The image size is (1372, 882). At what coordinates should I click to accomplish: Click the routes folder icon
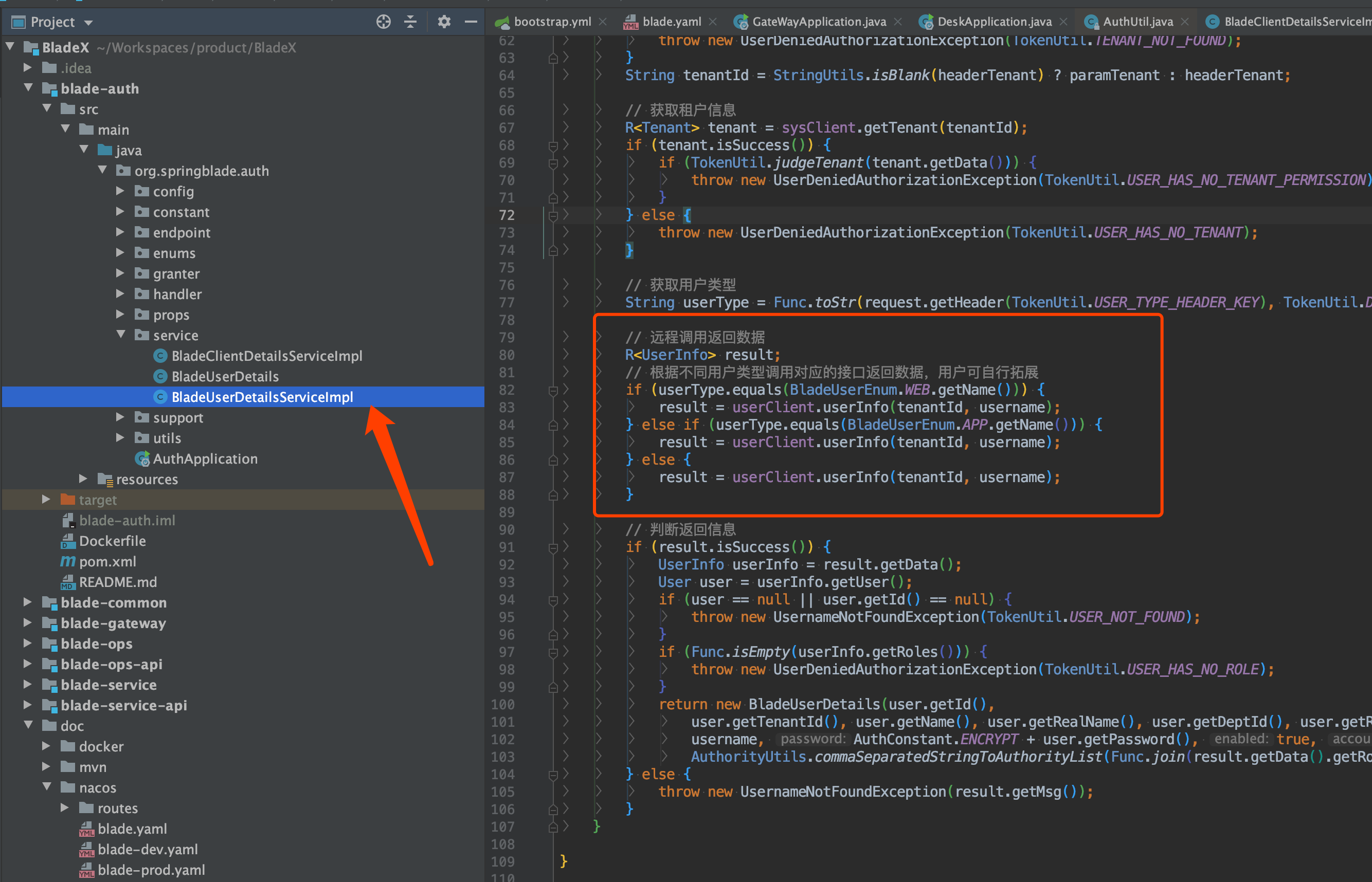tap(86, 808)
